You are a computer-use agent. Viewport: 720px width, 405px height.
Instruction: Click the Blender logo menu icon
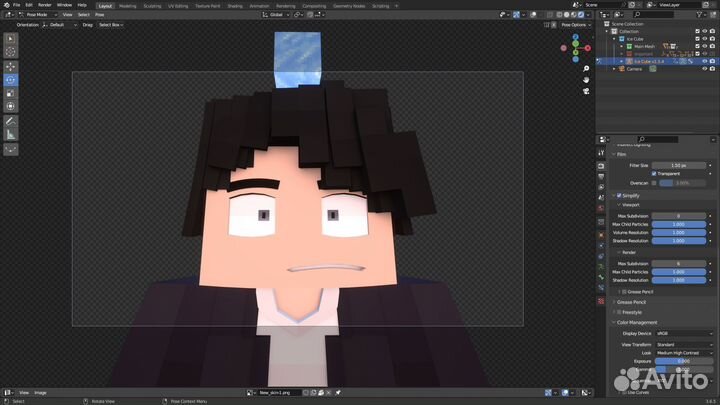pos(6,5)
